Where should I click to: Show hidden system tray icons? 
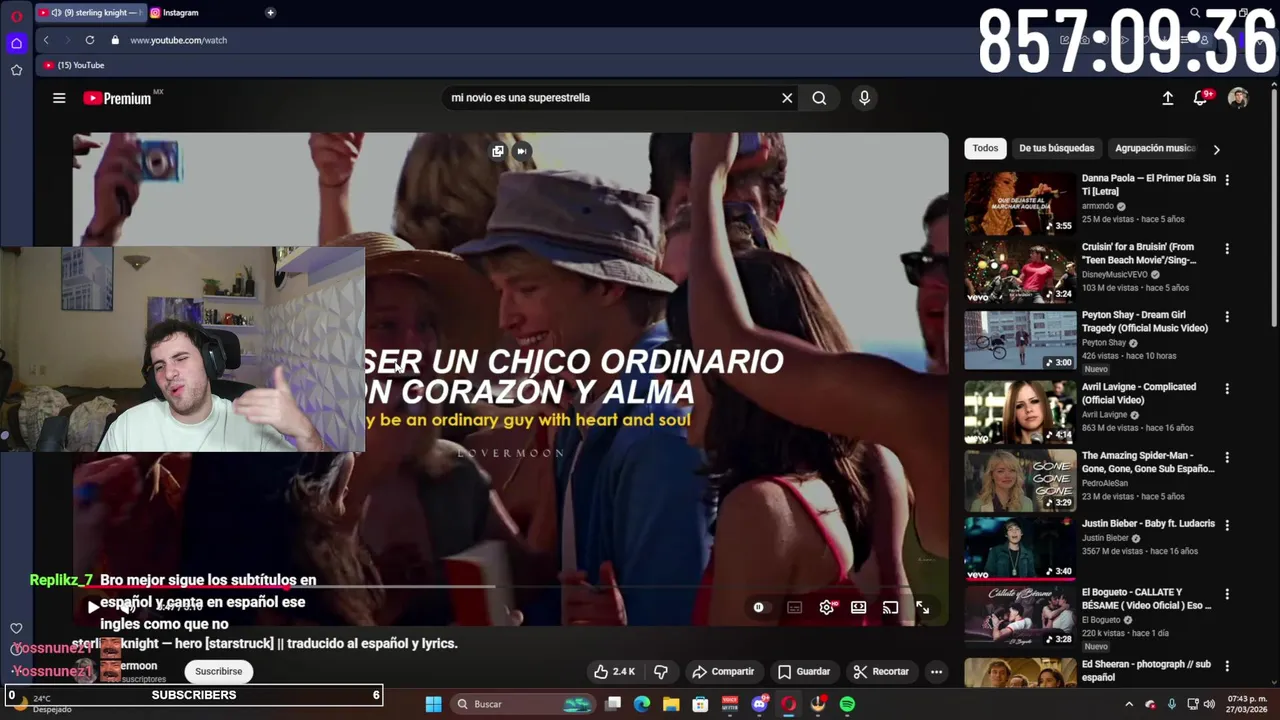tap(1129, 704)
